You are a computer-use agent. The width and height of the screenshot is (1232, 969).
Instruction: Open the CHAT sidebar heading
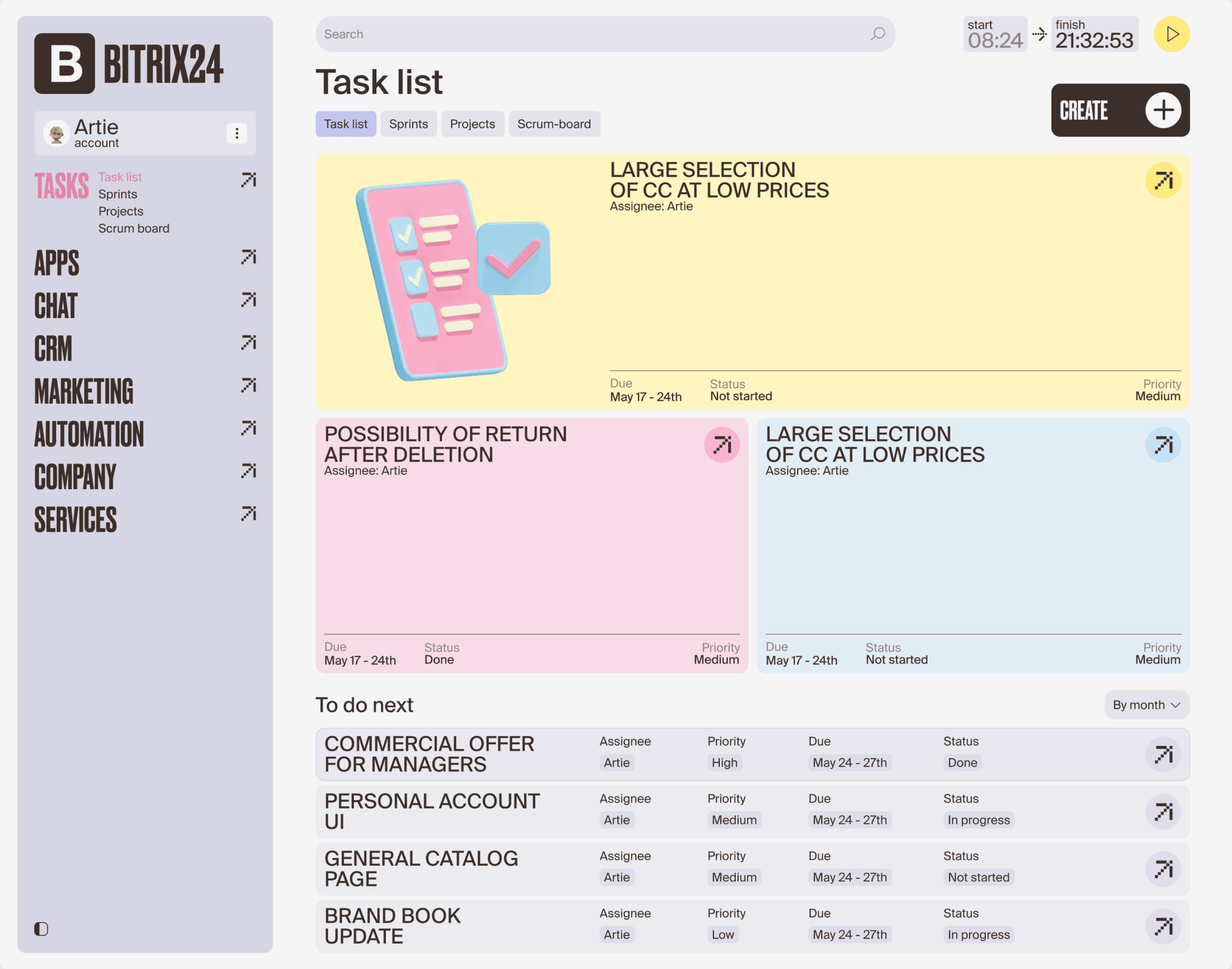tap(55, 306)
